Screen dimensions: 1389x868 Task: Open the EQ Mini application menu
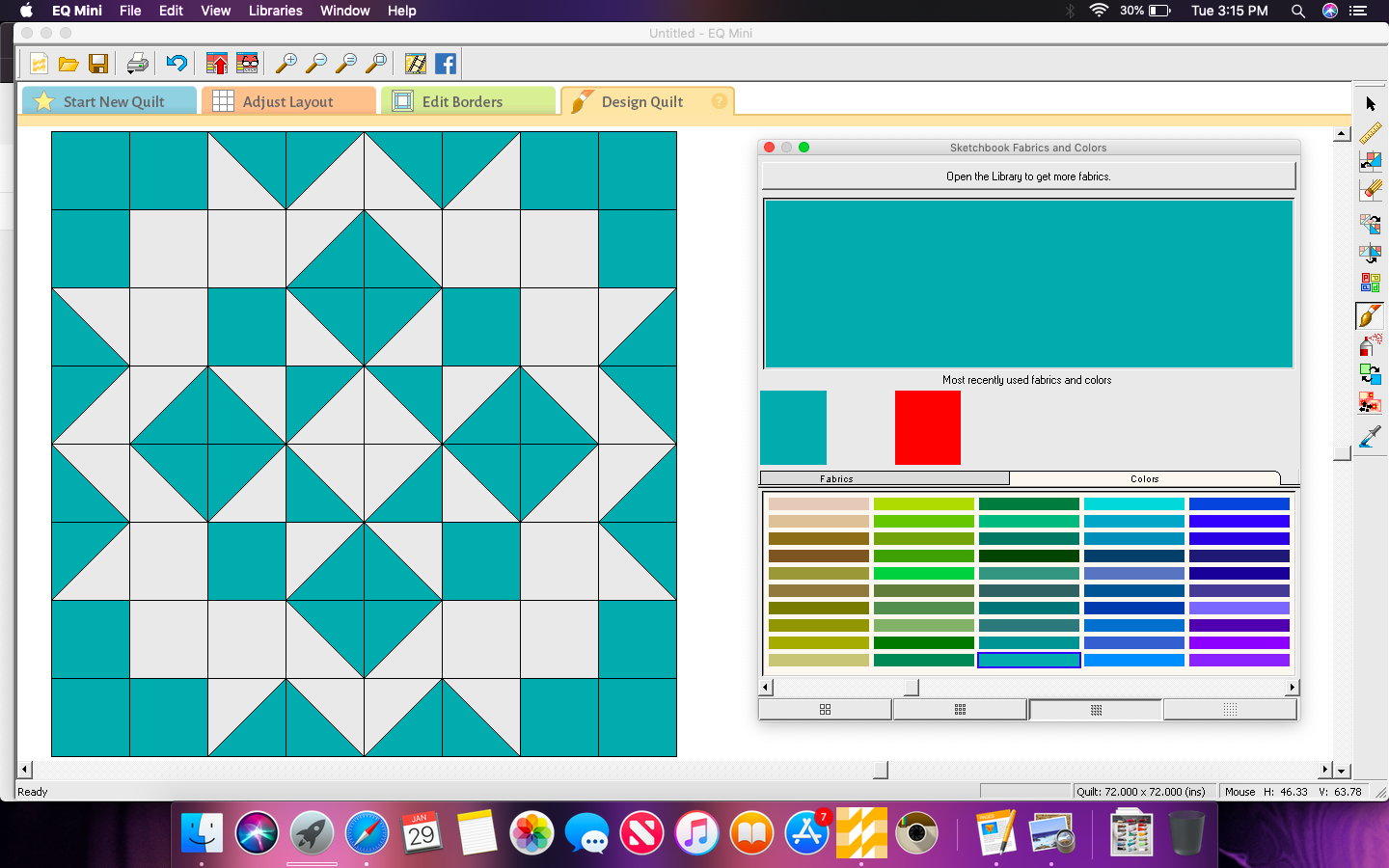(x=77, y=11)
